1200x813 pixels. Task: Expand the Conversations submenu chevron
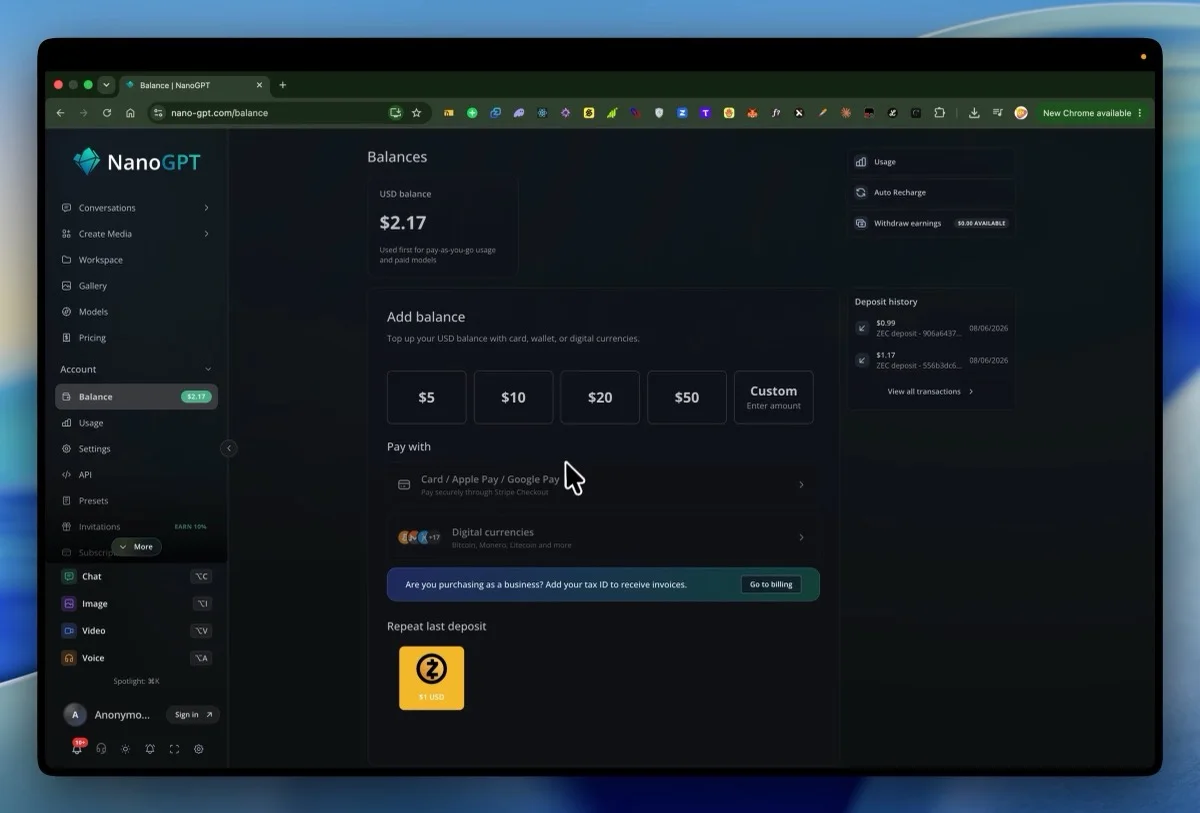207,208
